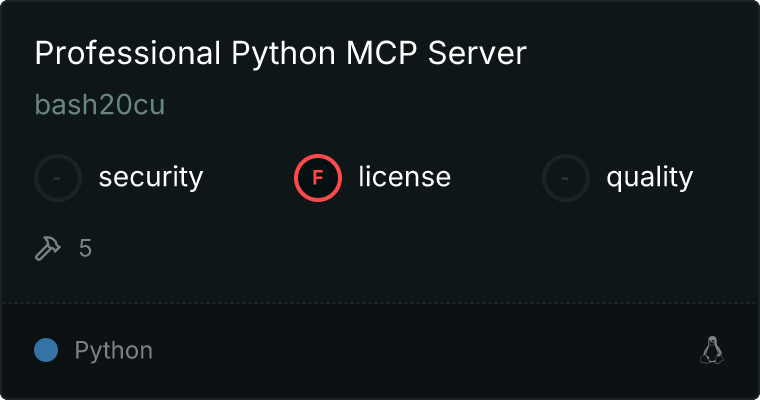Screen dimensions: 760x400
Task: Click the security grade badge circle
Action: coord(58,178)
